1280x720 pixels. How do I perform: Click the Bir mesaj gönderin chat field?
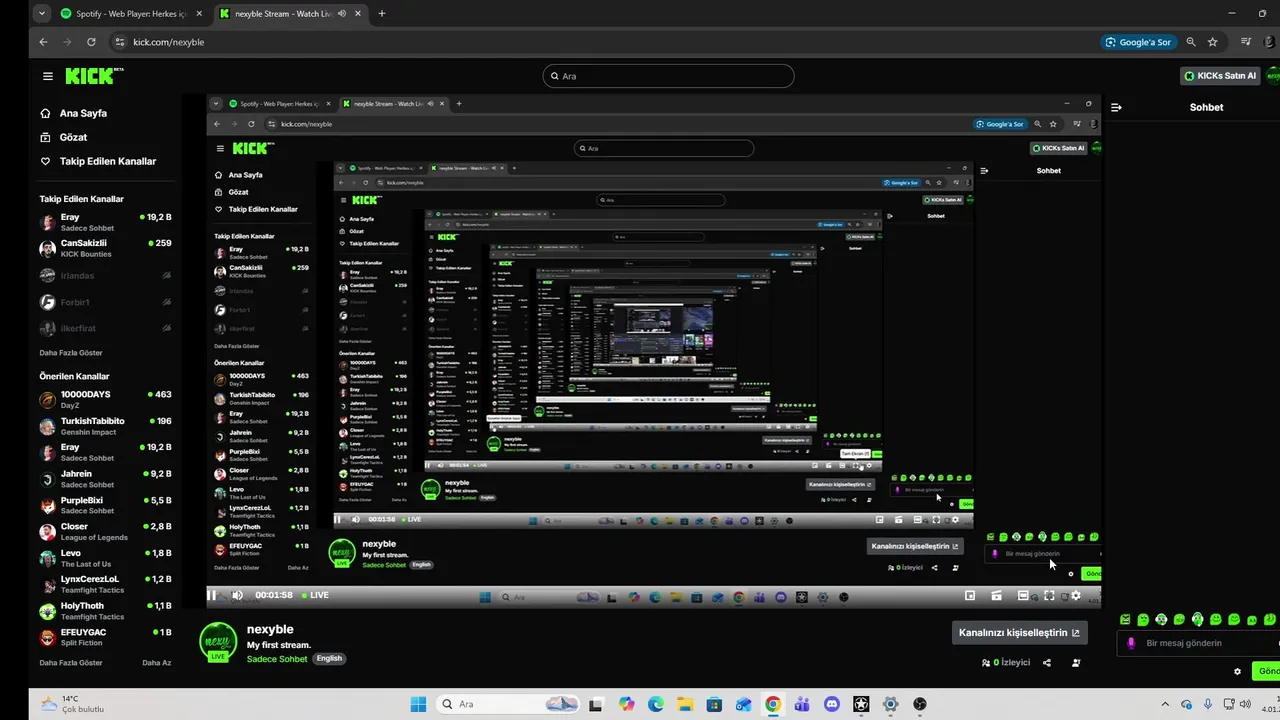tap(1198, 643)
